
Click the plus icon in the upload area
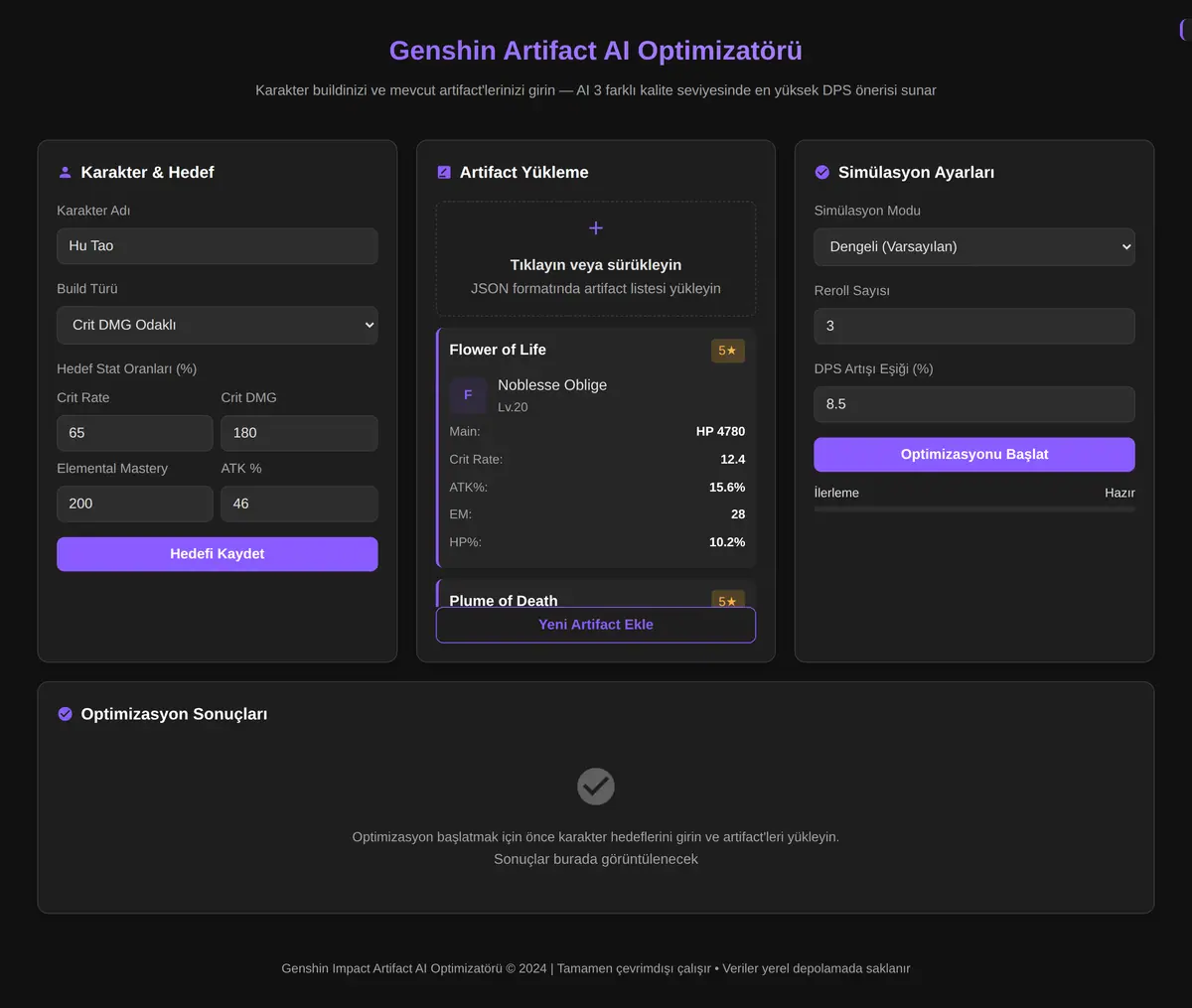(x=596, y=228)
